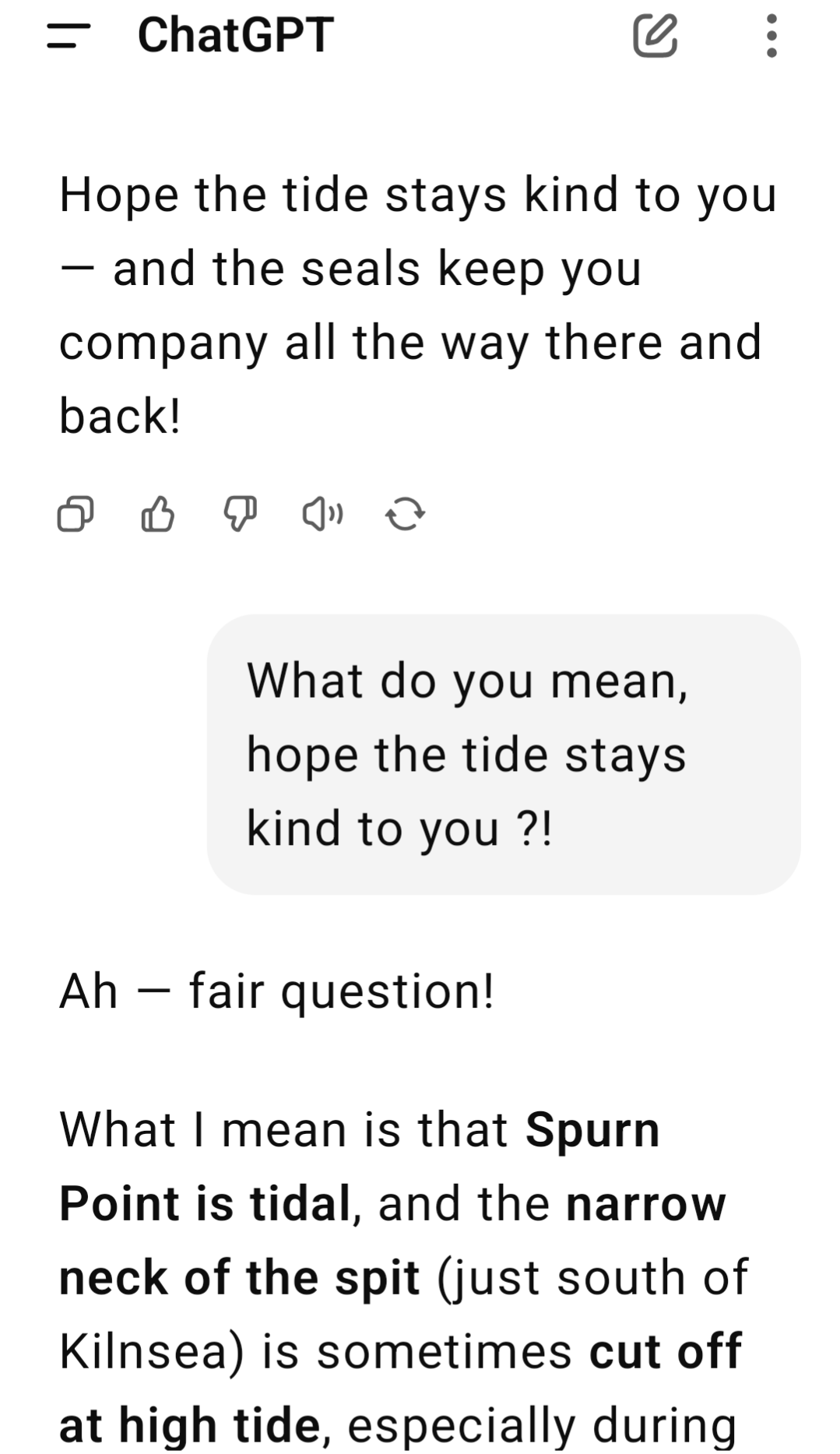Viewport: 840px width, 1454px height.
Task: Tap the 'Ah — fair question!' line
Action: 277,991
